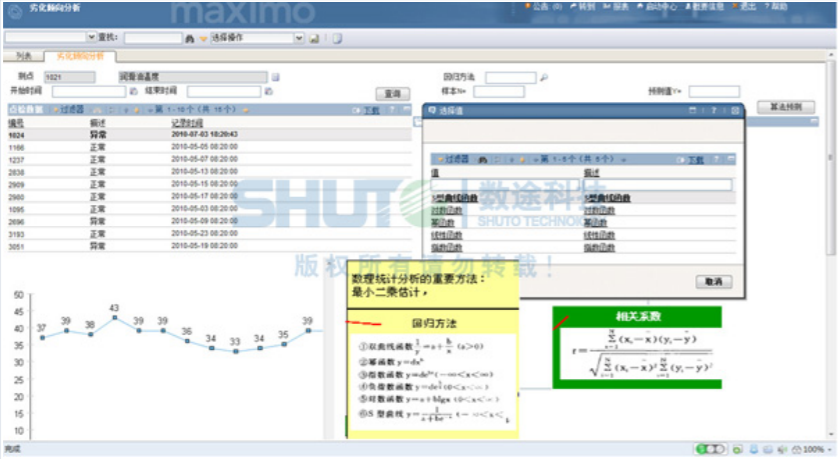Click the 预测值Y input field
The width and height of the screenshot is (838, 459).
pos(714,91)
